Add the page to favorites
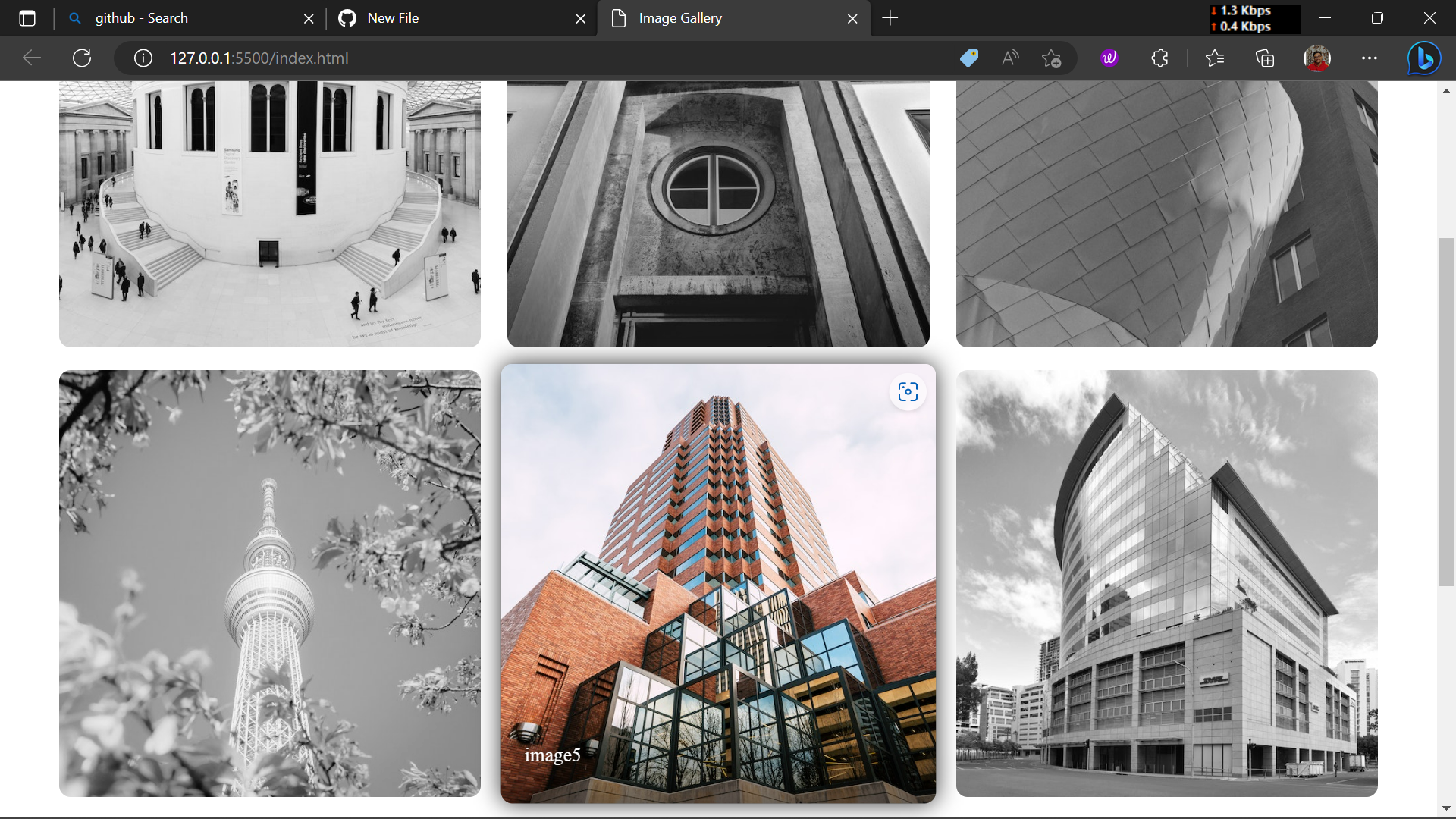 1052,58
